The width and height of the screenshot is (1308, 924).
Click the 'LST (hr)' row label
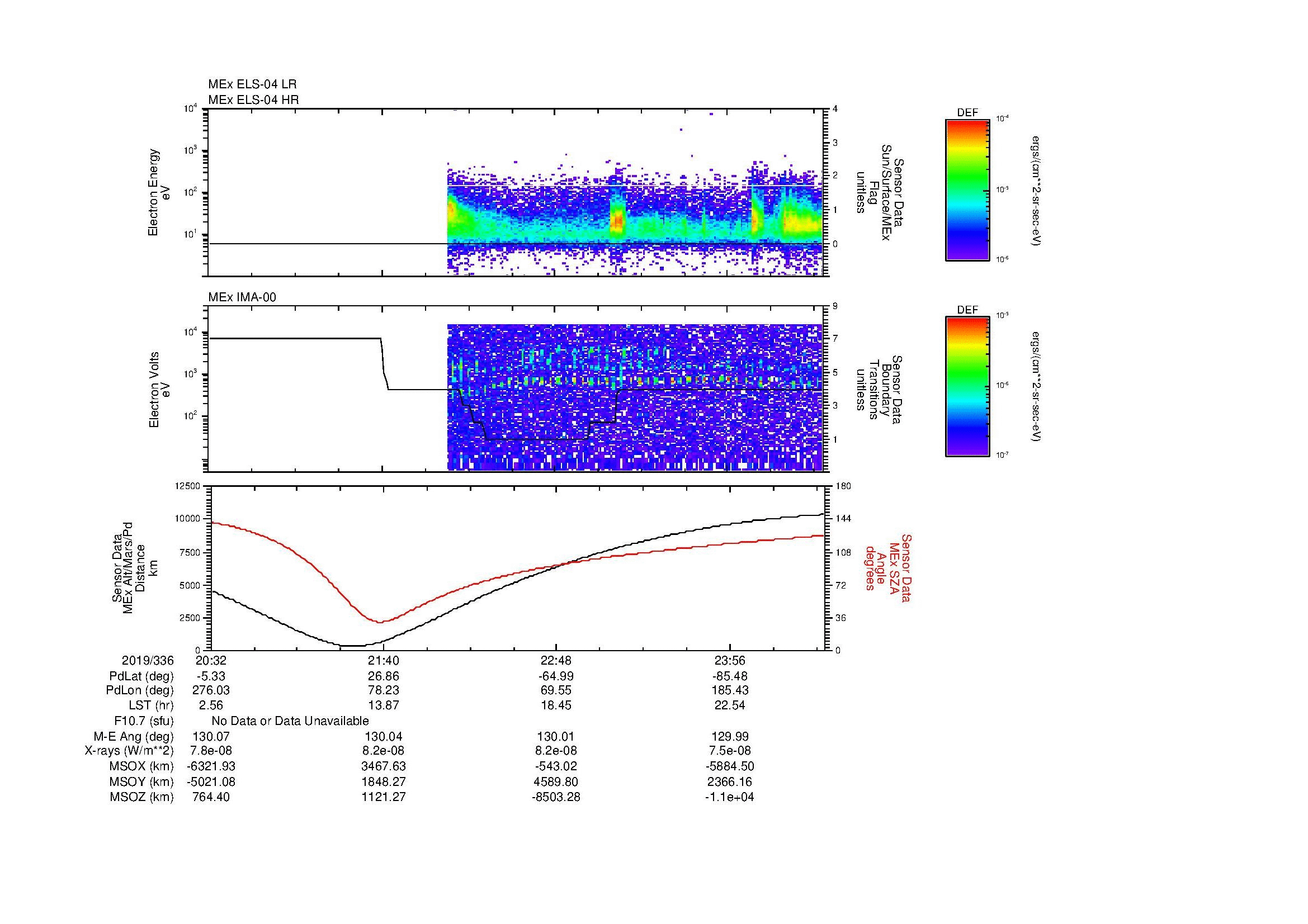[151, 705]
